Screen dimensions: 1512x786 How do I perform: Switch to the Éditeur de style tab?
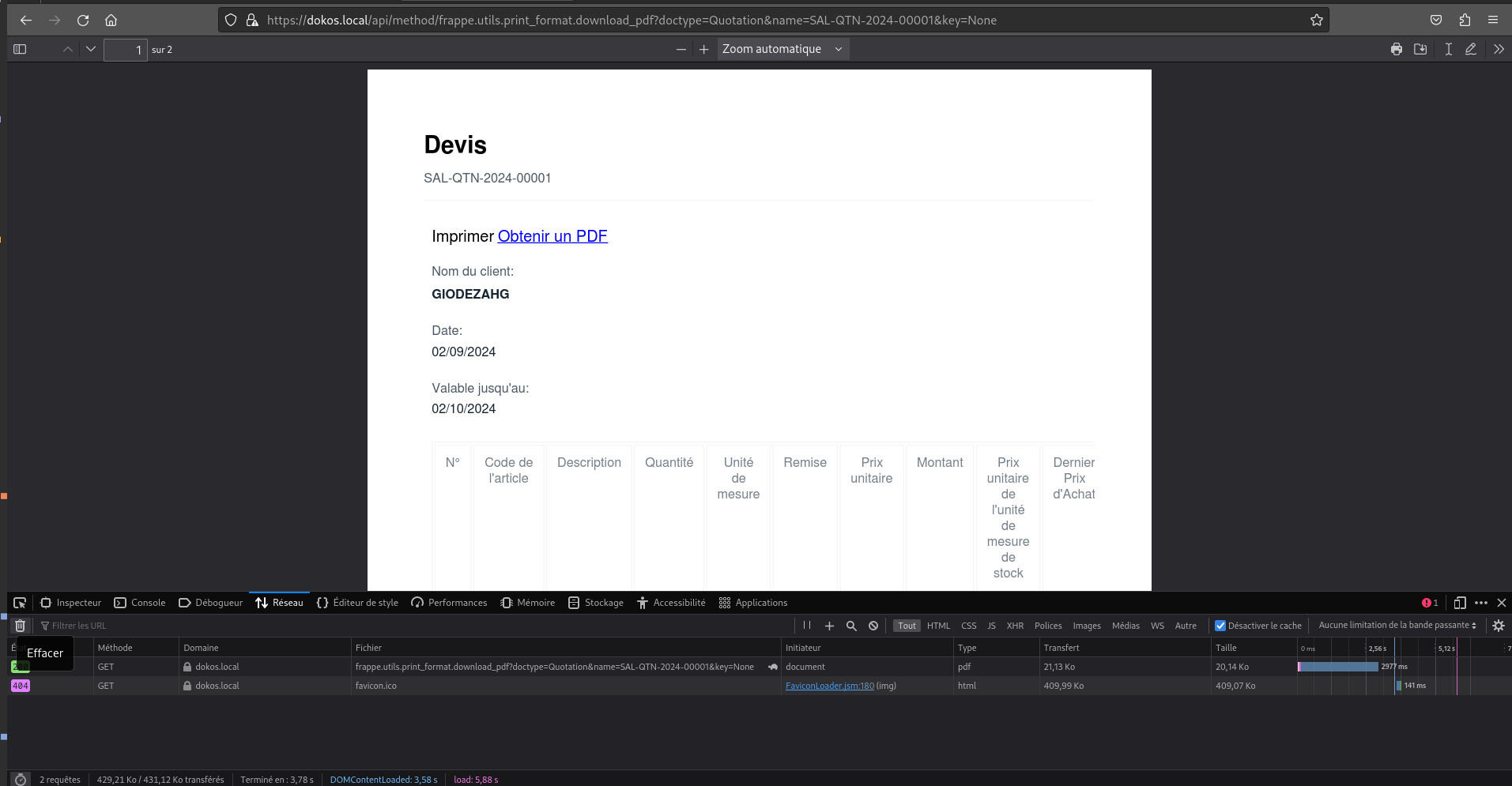click(357, 603)
